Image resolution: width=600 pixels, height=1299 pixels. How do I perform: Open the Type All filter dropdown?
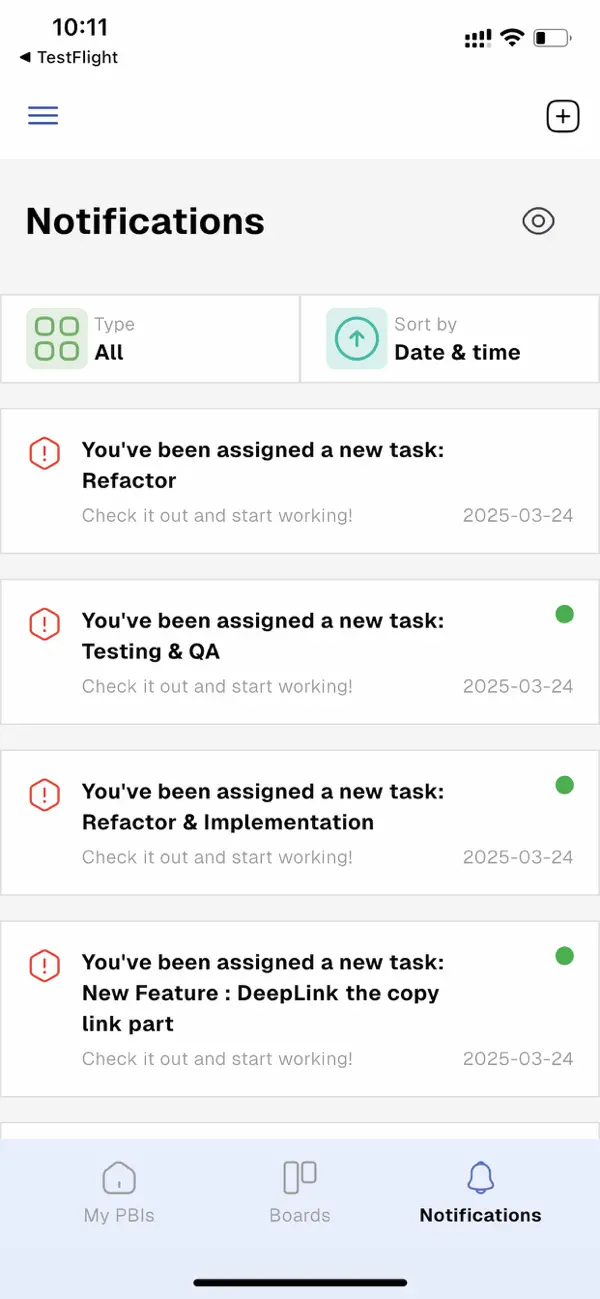point(150,338)
